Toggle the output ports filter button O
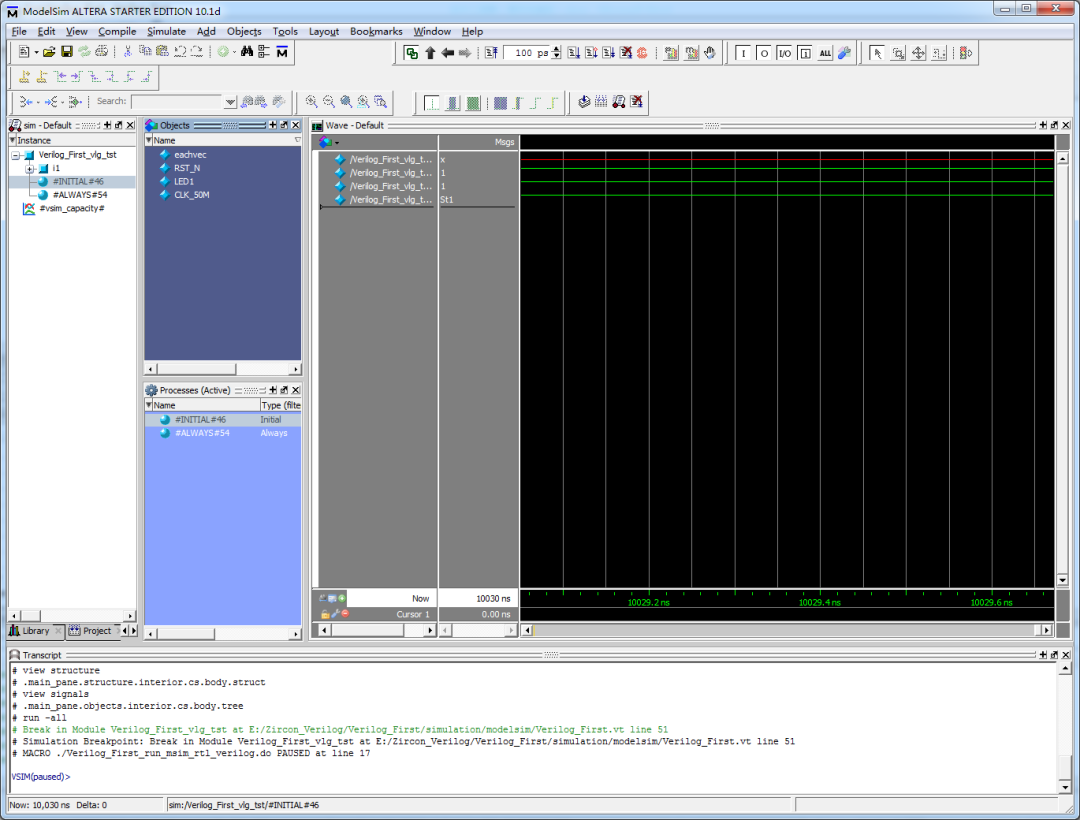Image resolution: width=1080 pixels, height=820 pixels. click(764, 53)
